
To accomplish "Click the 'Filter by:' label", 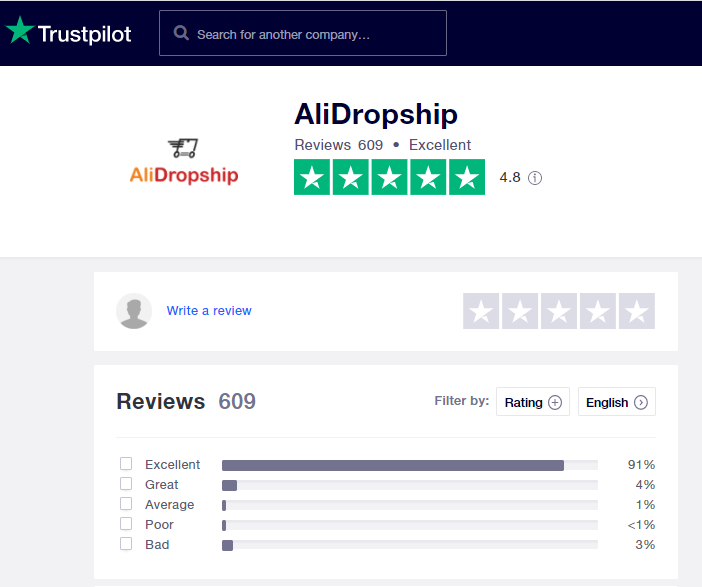I will click(462, 401).
